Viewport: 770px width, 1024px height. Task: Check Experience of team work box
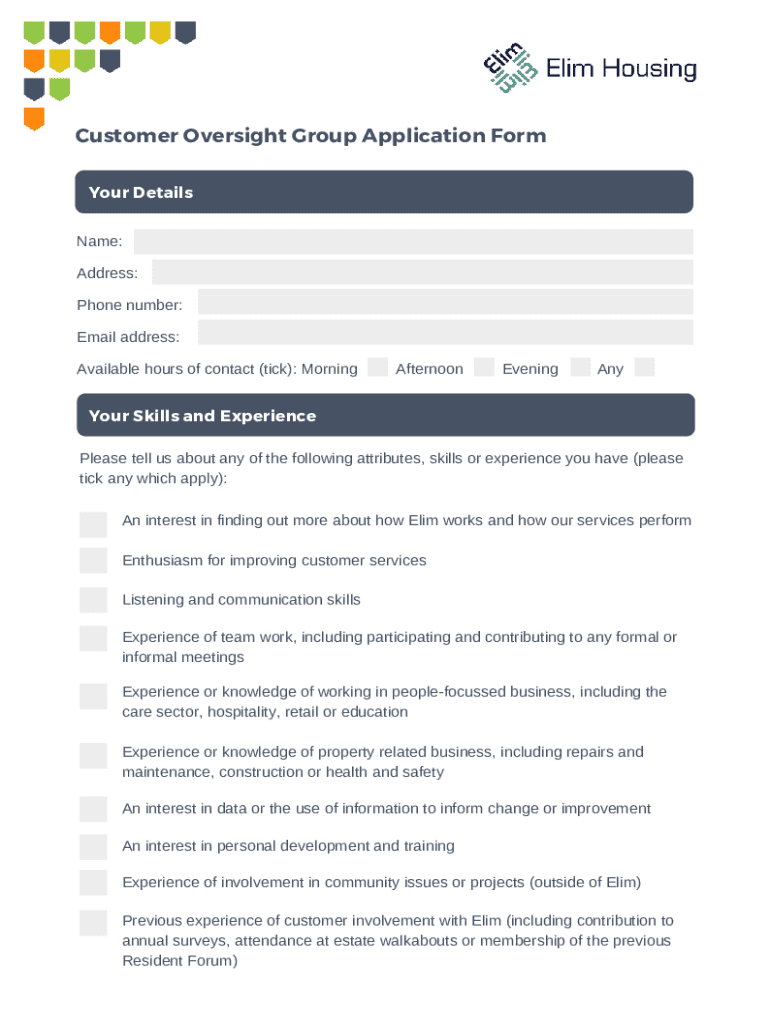93,639
